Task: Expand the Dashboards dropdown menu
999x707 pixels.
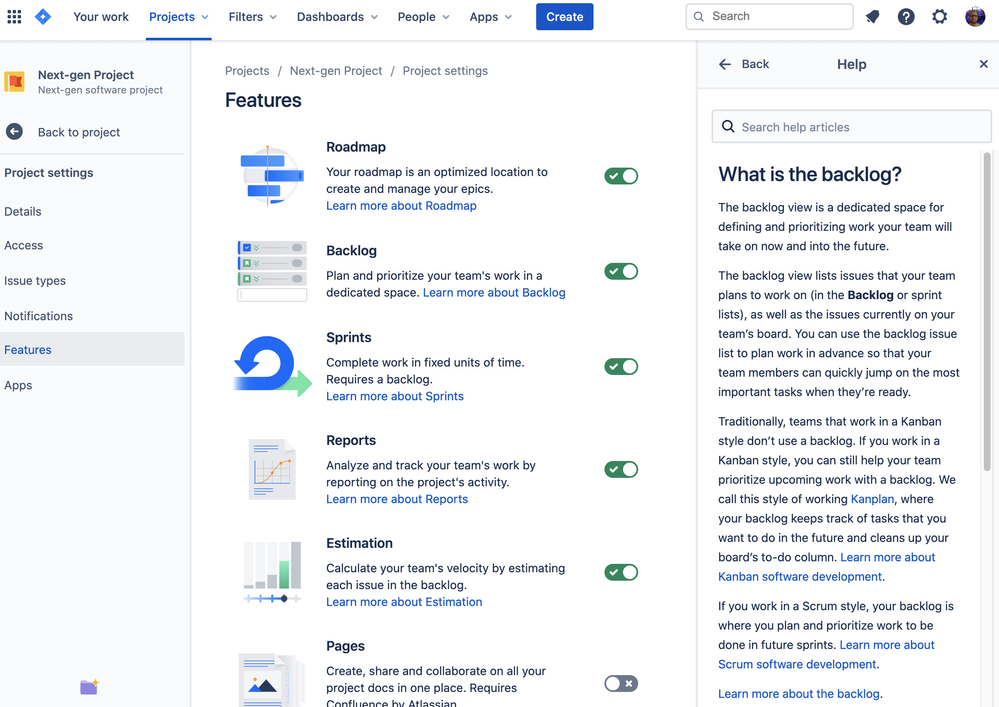Action: (337, 17)
